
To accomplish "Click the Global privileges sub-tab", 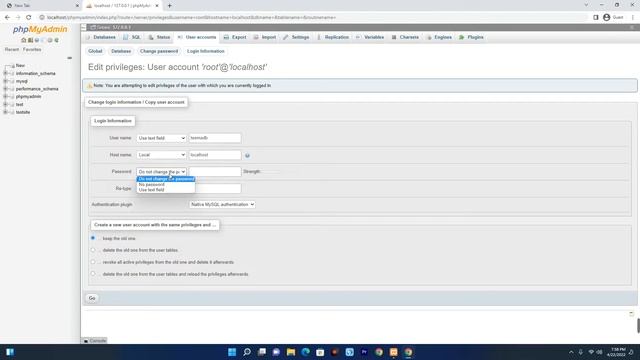I will pos(95,51).
